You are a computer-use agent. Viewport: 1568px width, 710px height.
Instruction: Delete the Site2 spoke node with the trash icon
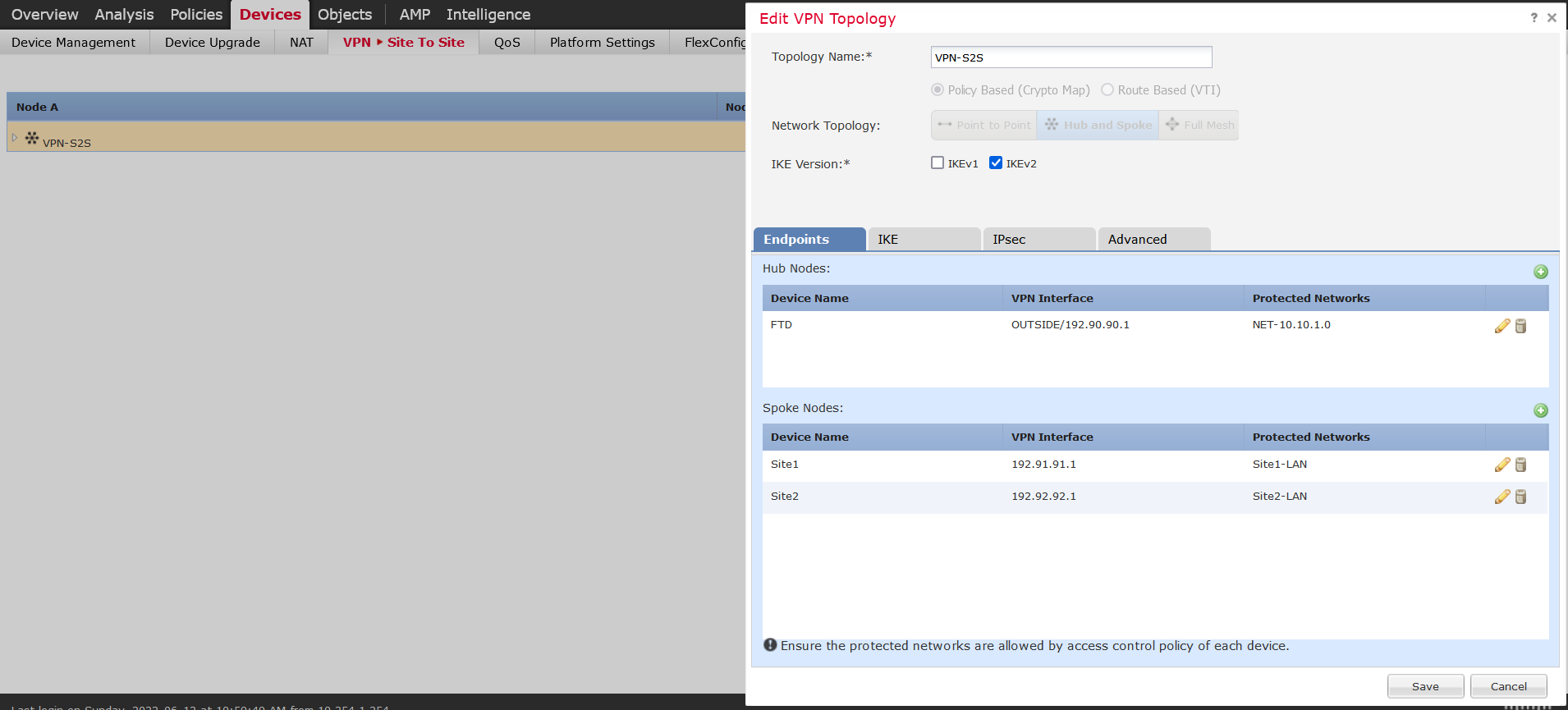click(1520, 497)
